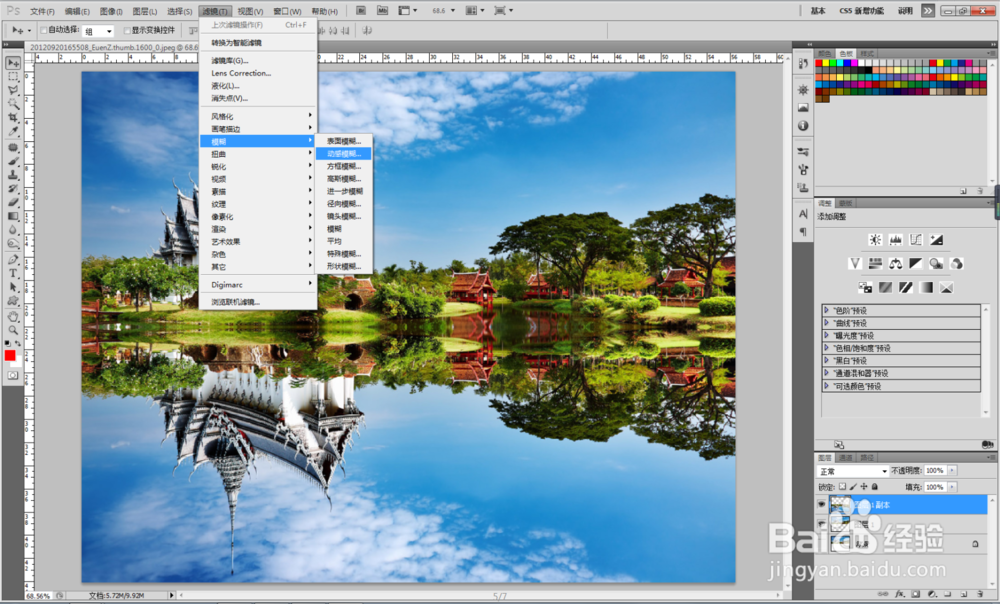Pick the yellow swatch in the top row
This screenshot has width=1000, height=604.
pos(827,63)
